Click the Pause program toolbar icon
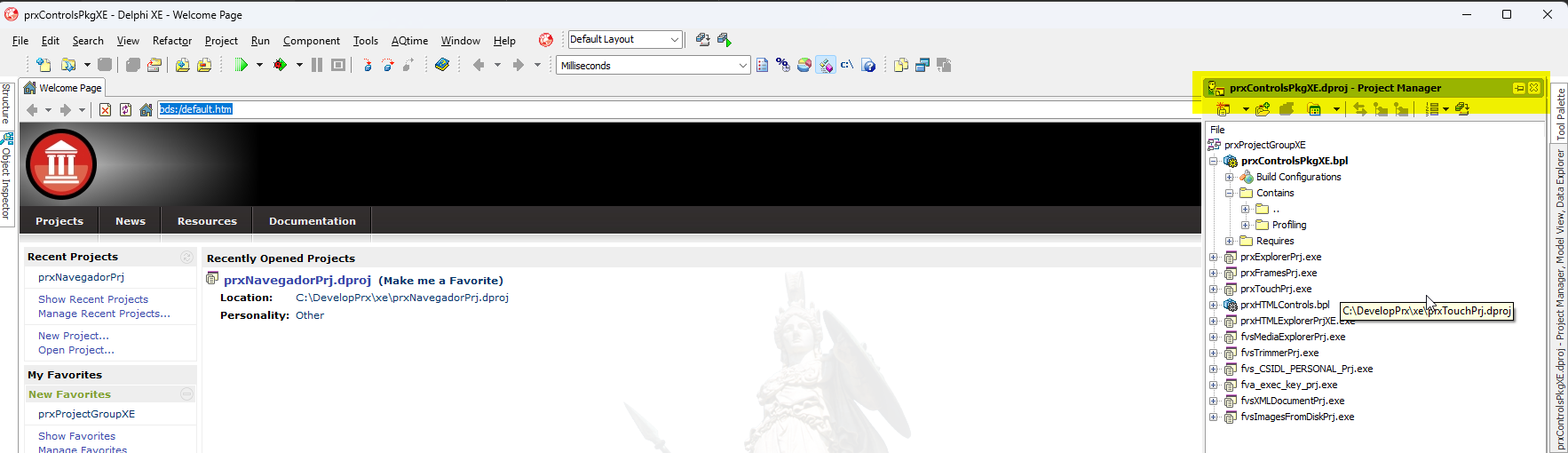This screenshot has height=453, width=1568. (317, 65)
